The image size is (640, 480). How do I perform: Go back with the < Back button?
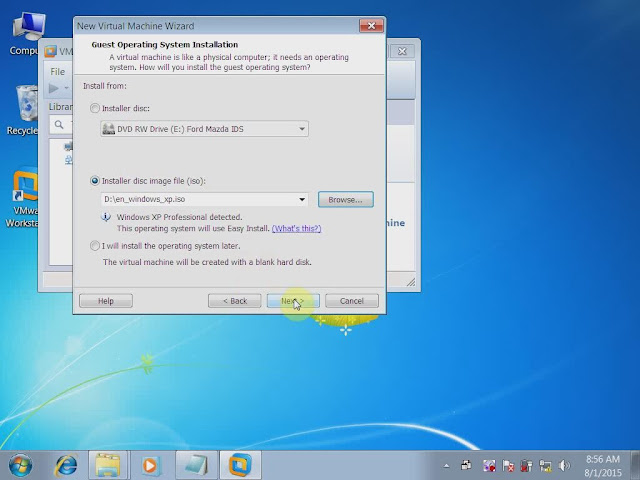coord(234,301)
